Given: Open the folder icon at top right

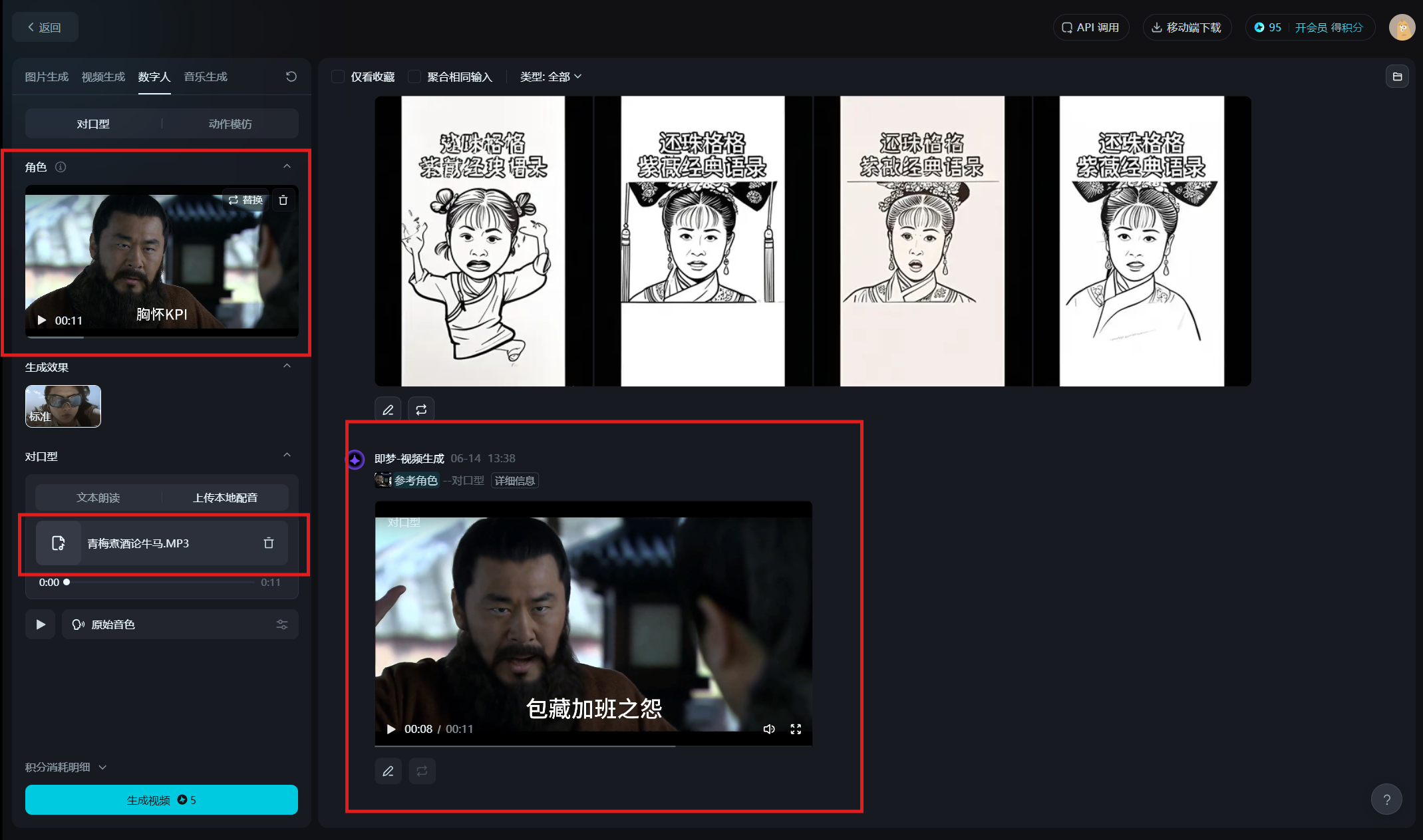Looking at the screenshot, I should click(1397, 76).
